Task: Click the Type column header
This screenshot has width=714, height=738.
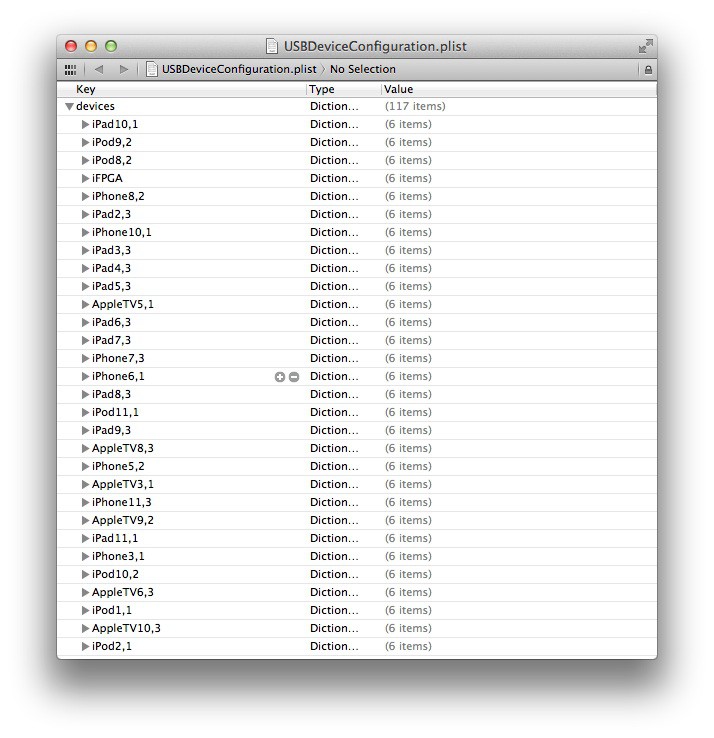Action: point(322,89)
